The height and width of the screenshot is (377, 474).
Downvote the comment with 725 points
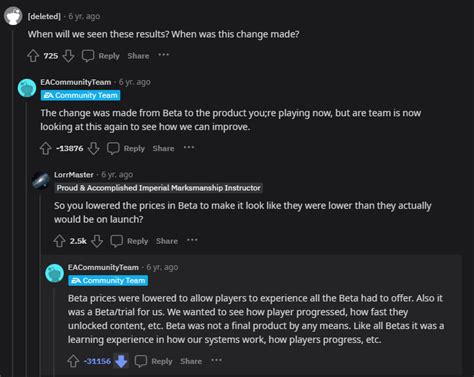tap(68, 56)
